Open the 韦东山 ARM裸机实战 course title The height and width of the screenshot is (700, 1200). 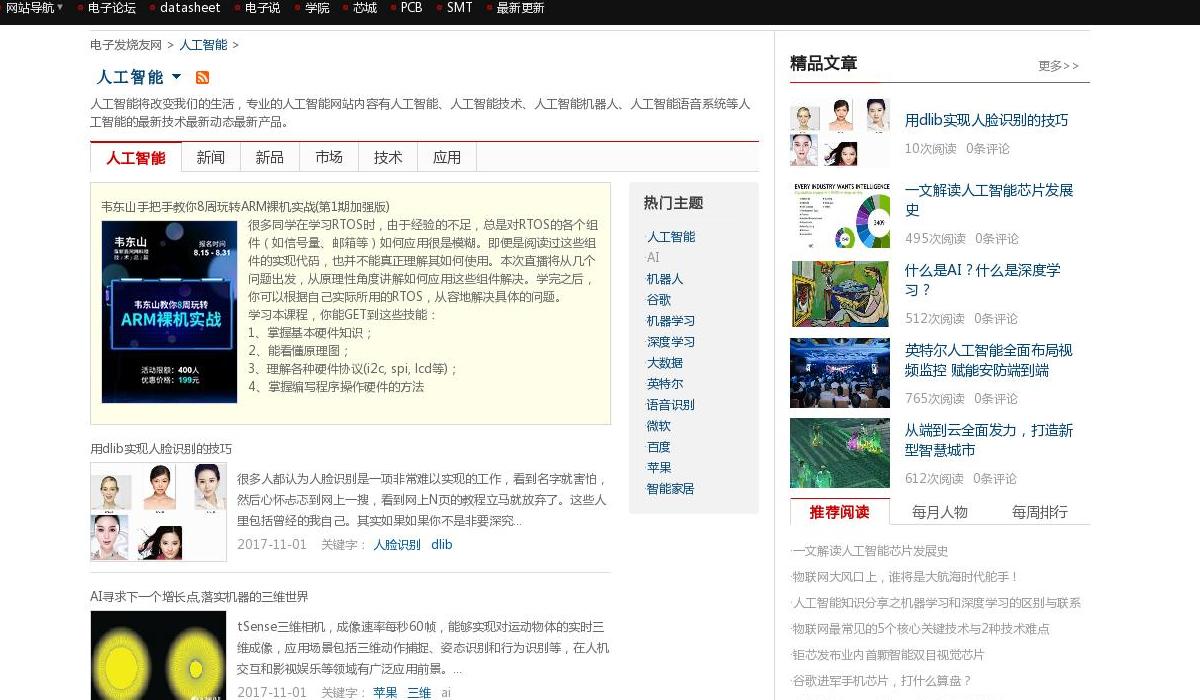245,207
